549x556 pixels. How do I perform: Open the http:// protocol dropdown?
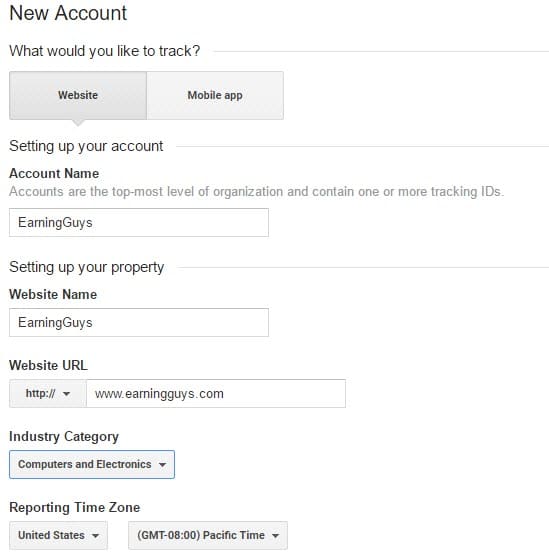click(x=48, y=393)
